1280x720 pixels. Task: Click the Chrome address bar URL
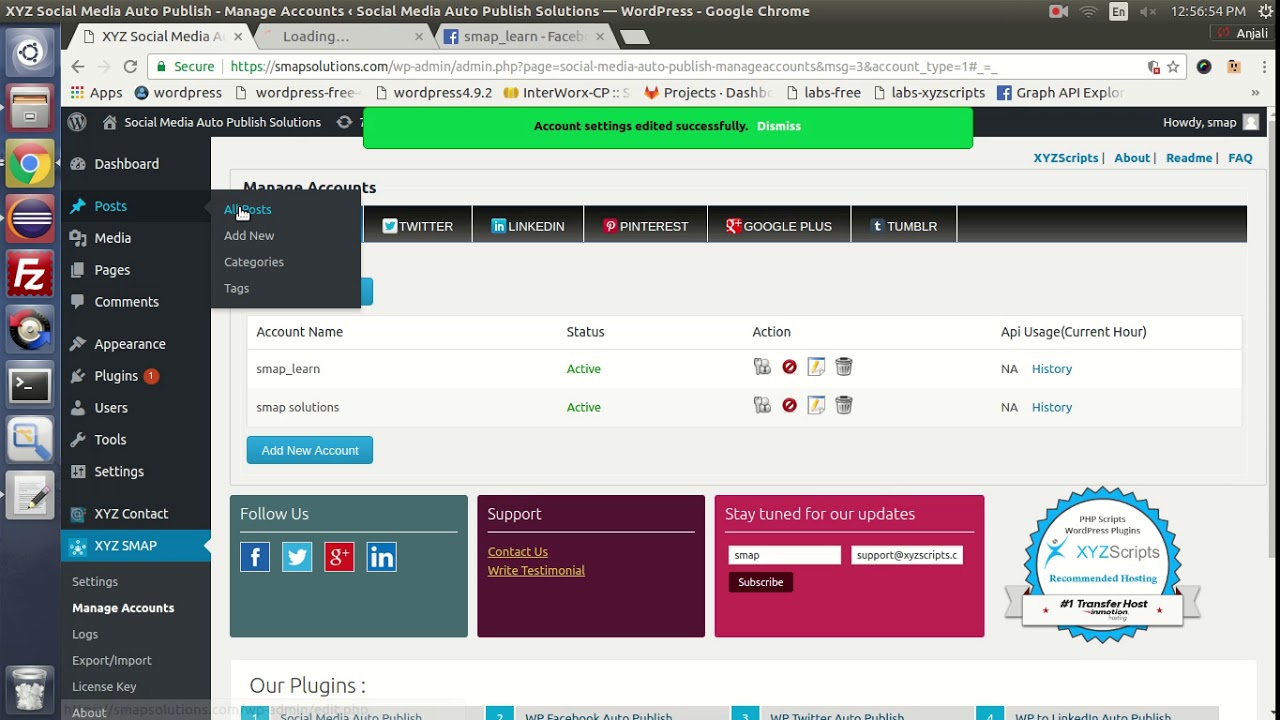[x=613, y=67]
